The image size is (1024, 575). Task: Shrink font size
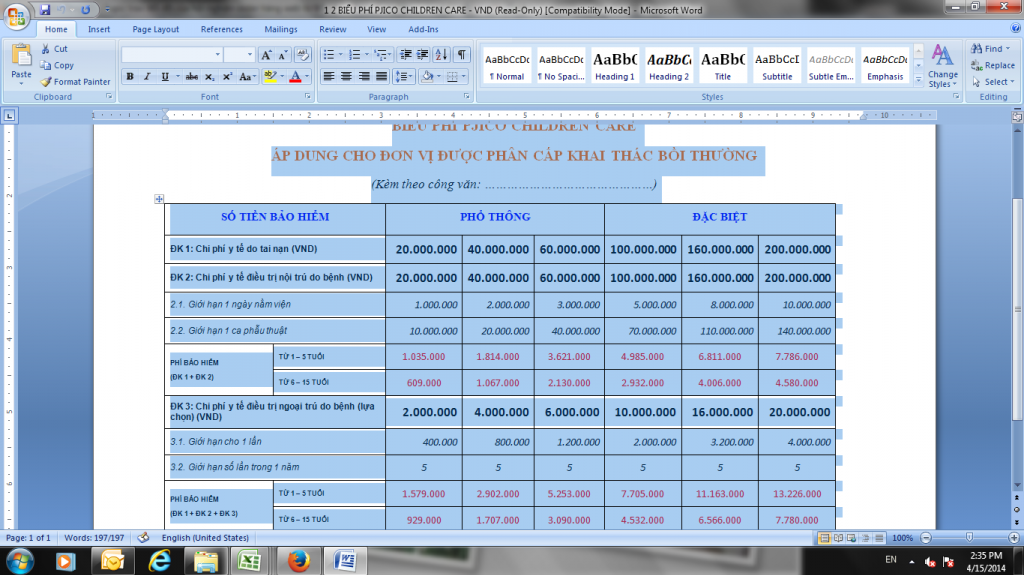(283, 55)
